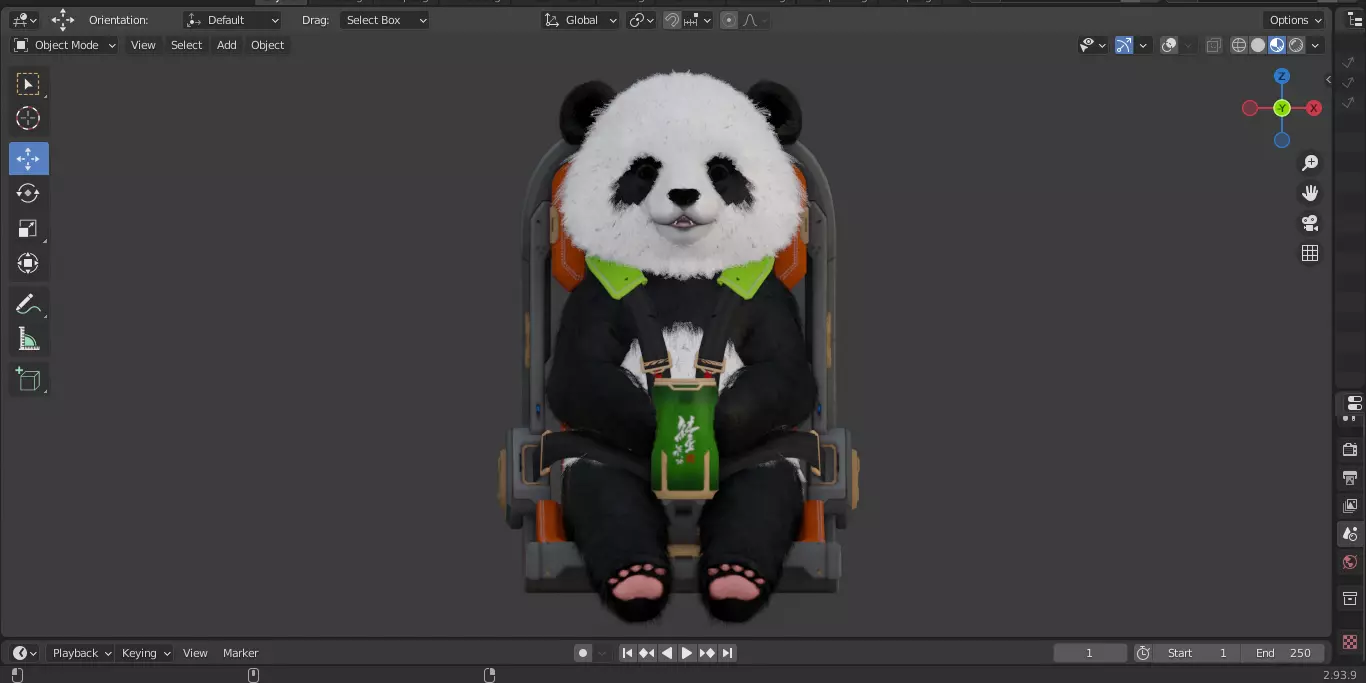The image size is (1366, 683).
Task: Click the red X axis gizmo
Action: [1314, 108]
